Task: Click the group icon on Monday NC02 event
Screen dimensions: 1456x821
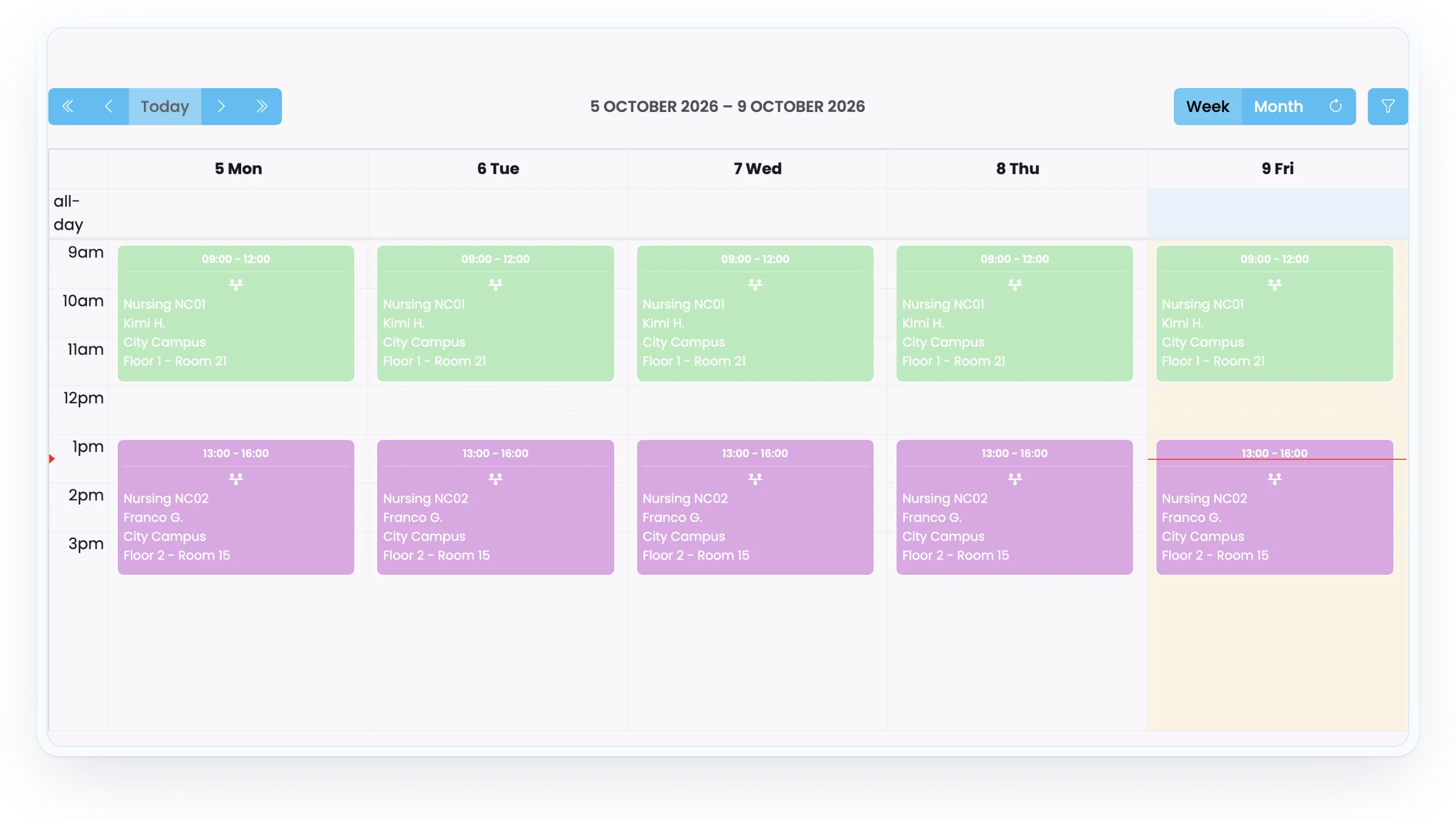Action: (236, 479)
